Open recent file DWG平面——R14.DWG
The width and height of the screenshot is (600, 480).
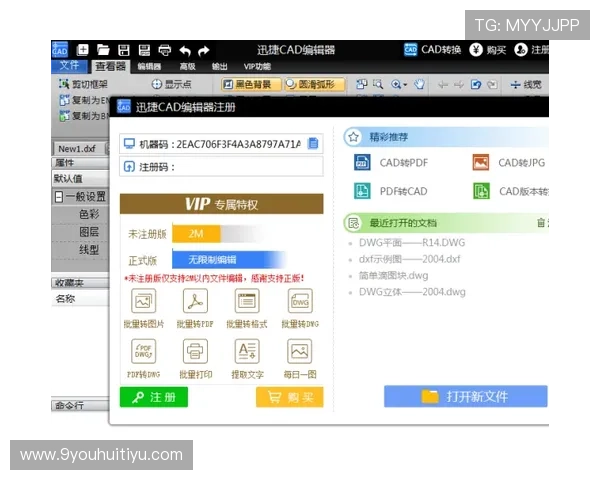point(412,243)
